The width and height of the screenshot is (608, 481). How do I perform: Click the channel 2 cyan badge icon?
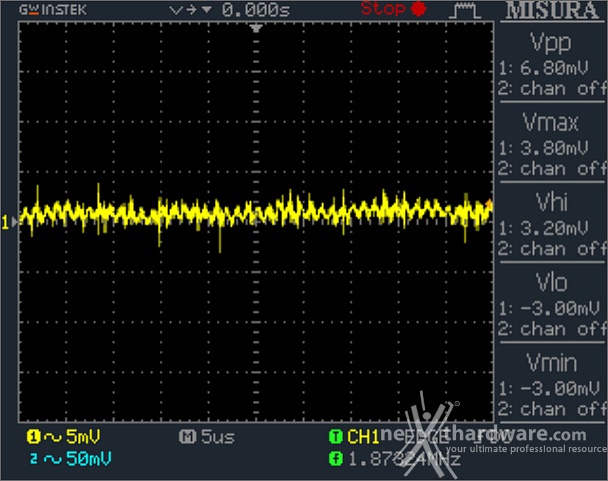34,459
